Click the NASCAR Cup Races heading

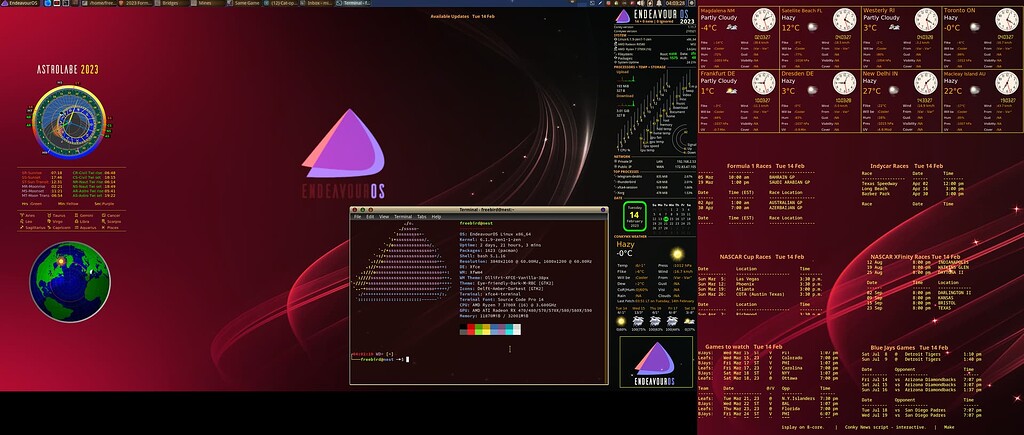click(x=761, y=257)
